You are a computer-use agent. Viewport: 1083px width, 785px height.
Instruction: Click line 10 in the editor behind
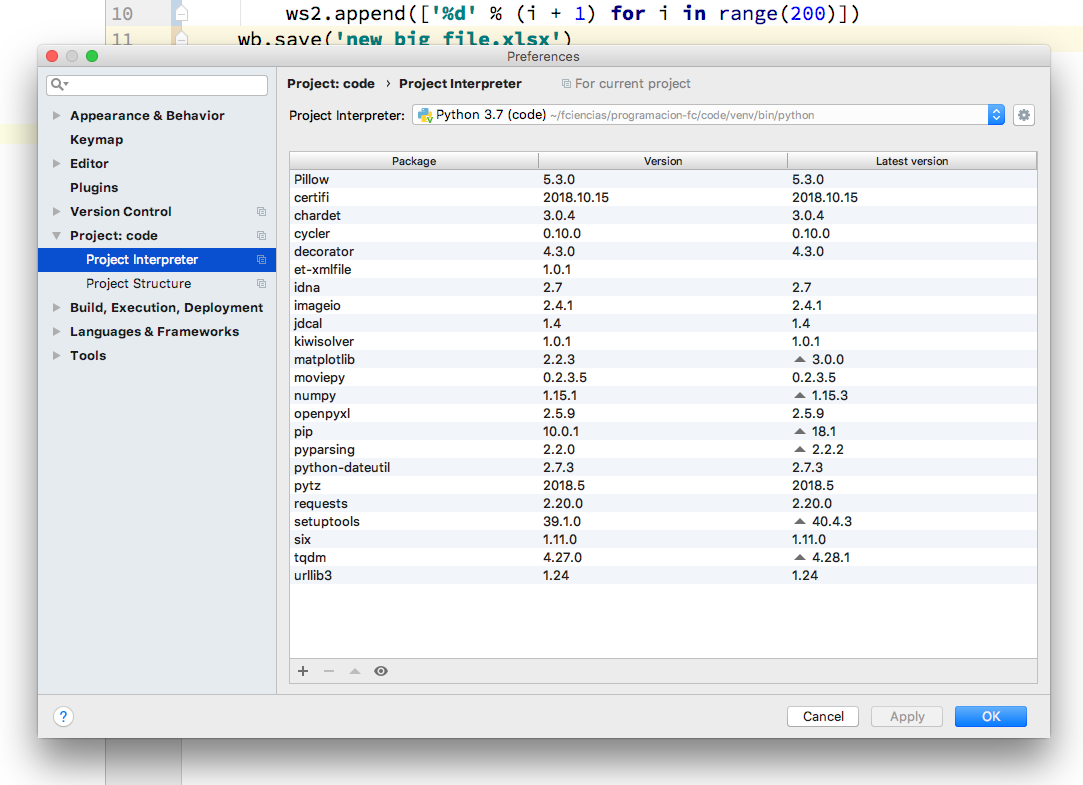click(x=572, y=14)
